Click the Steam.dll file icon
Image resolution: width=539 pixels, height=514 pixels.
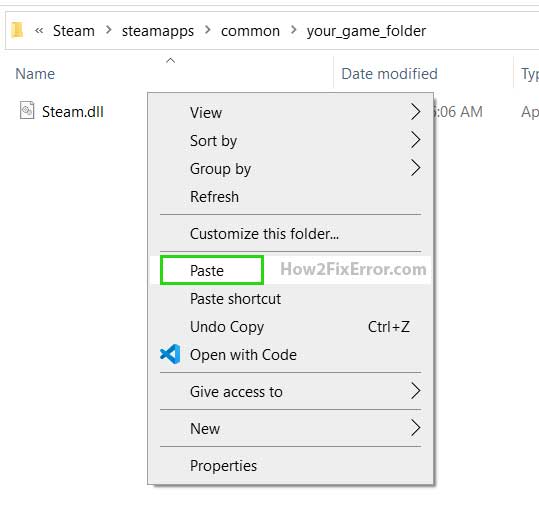point(27,110)
